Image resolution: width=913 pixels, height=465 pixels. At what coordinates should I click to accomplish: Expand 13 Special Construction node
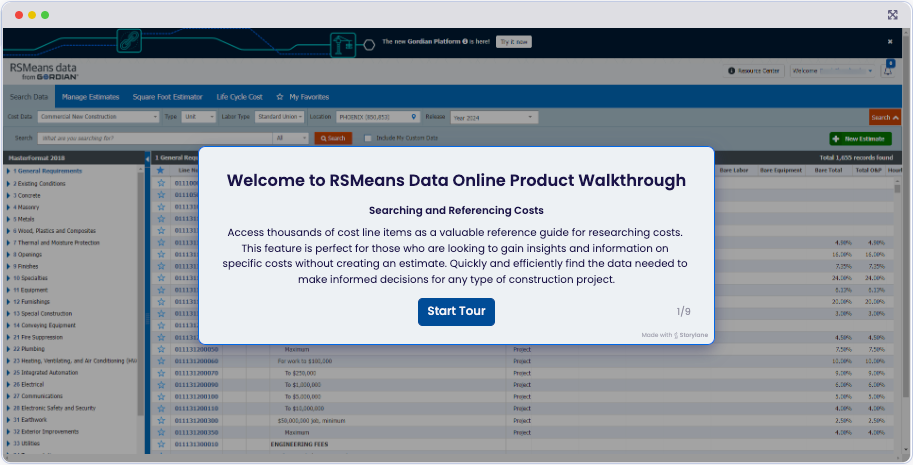(x=8, y=314)
